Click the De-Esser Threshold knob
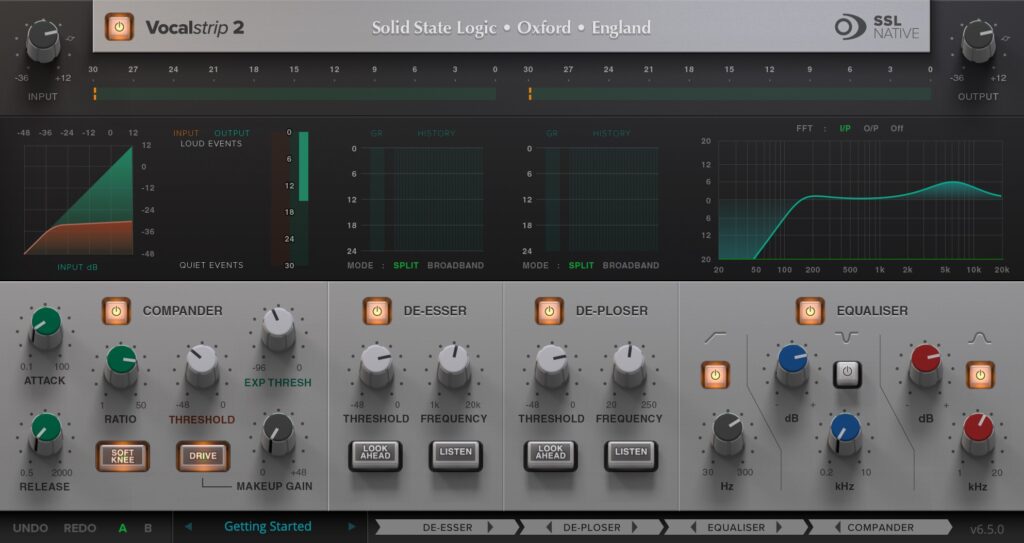 (x=376, y=365)
